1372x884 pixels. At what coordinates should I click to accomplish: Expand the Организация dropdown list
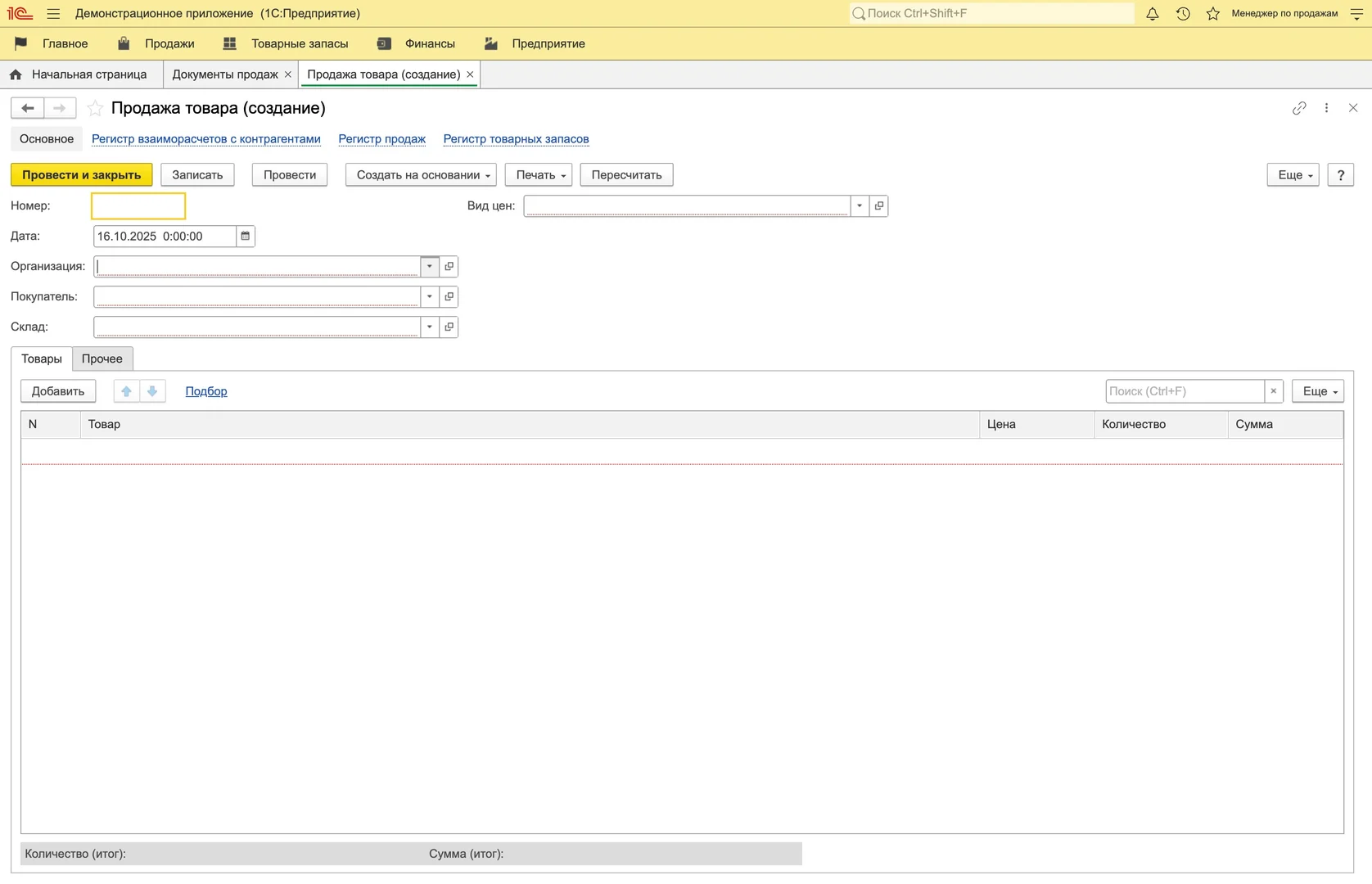429,267
